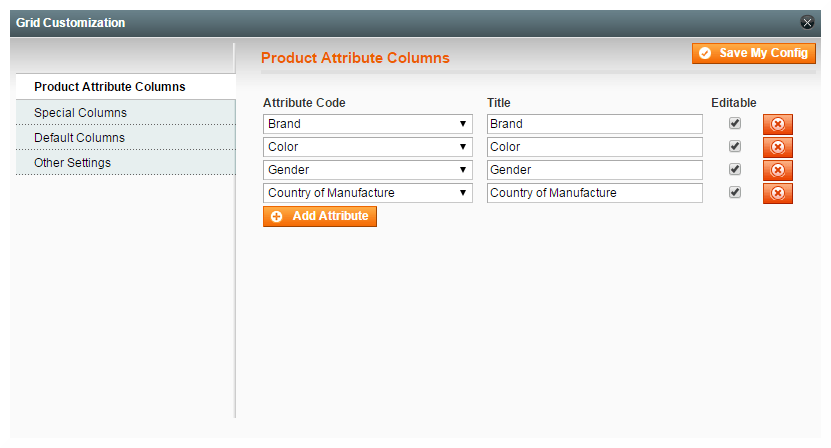The height and width of the screenshot is (448, 831).
Task: Close the Grid Customization dialog
Action: pyautogui.click(x=808, y=23)
